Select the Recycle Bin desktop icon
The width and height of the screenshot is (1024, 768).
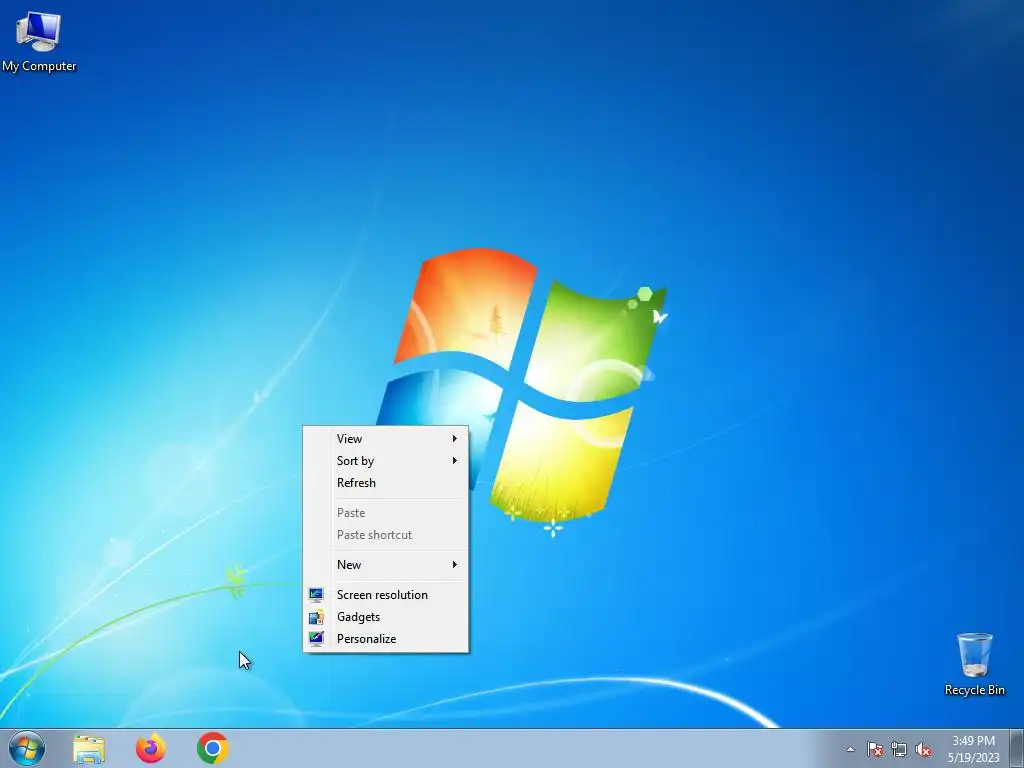point(974,664)
